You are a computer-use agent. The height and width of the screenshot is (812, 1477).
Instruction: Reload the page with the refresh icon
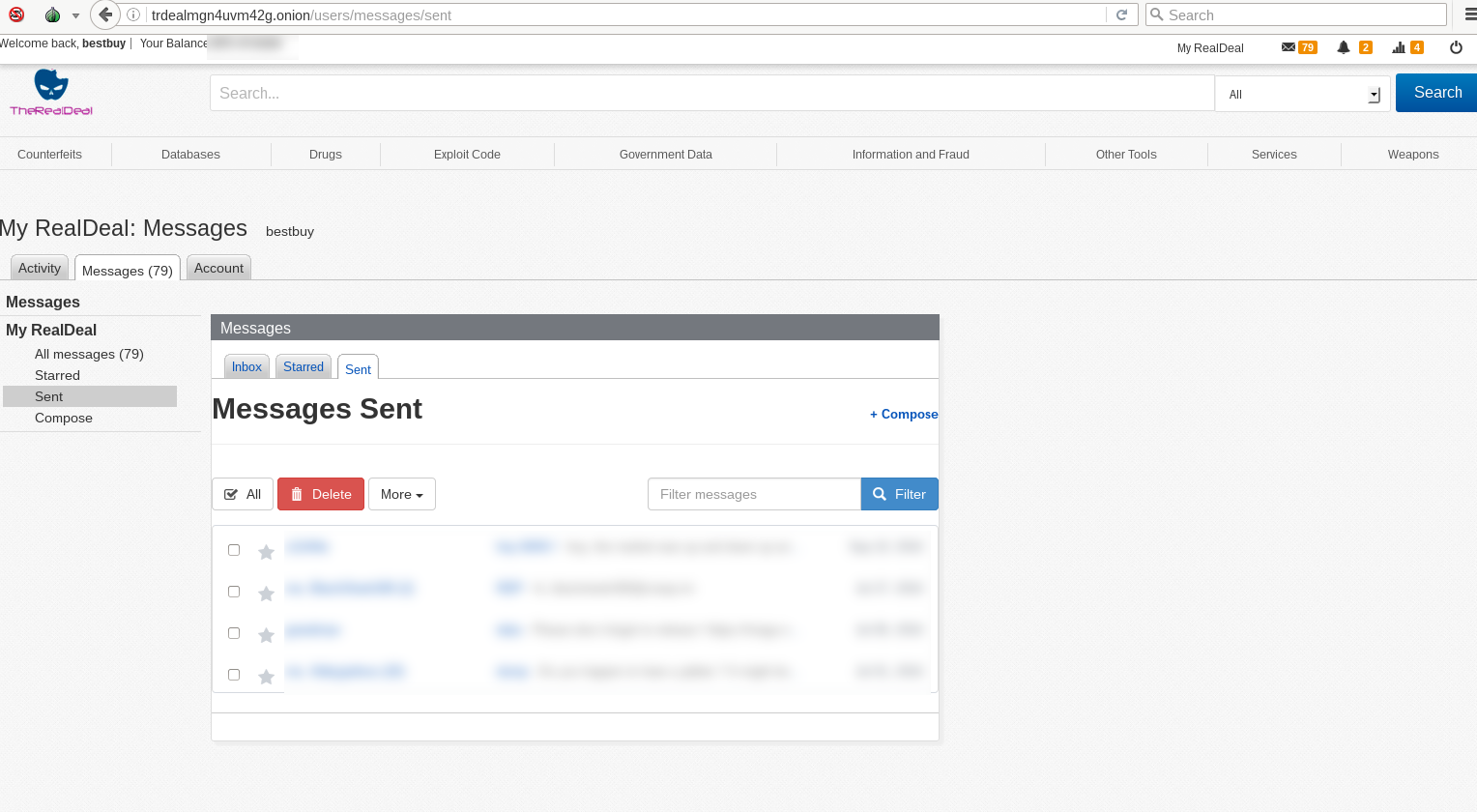click(x=1121, y=14)
